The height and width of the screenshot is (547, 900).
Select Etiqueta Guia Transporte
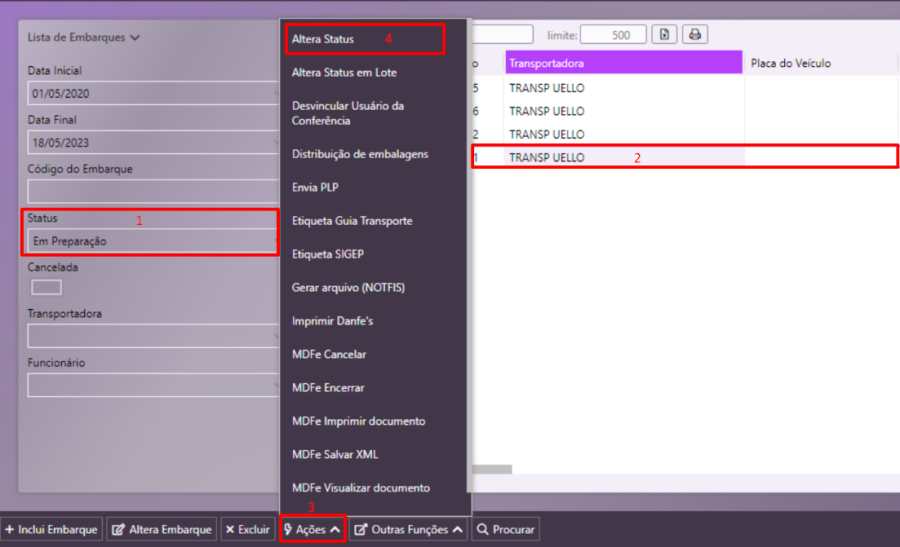point(352,220)
